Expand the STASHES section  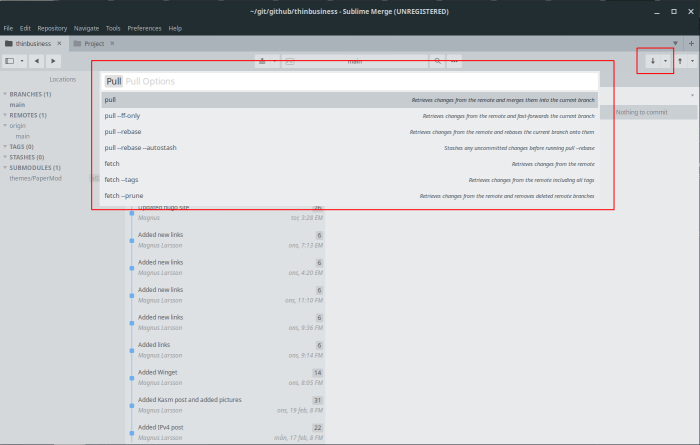(5, 157)
